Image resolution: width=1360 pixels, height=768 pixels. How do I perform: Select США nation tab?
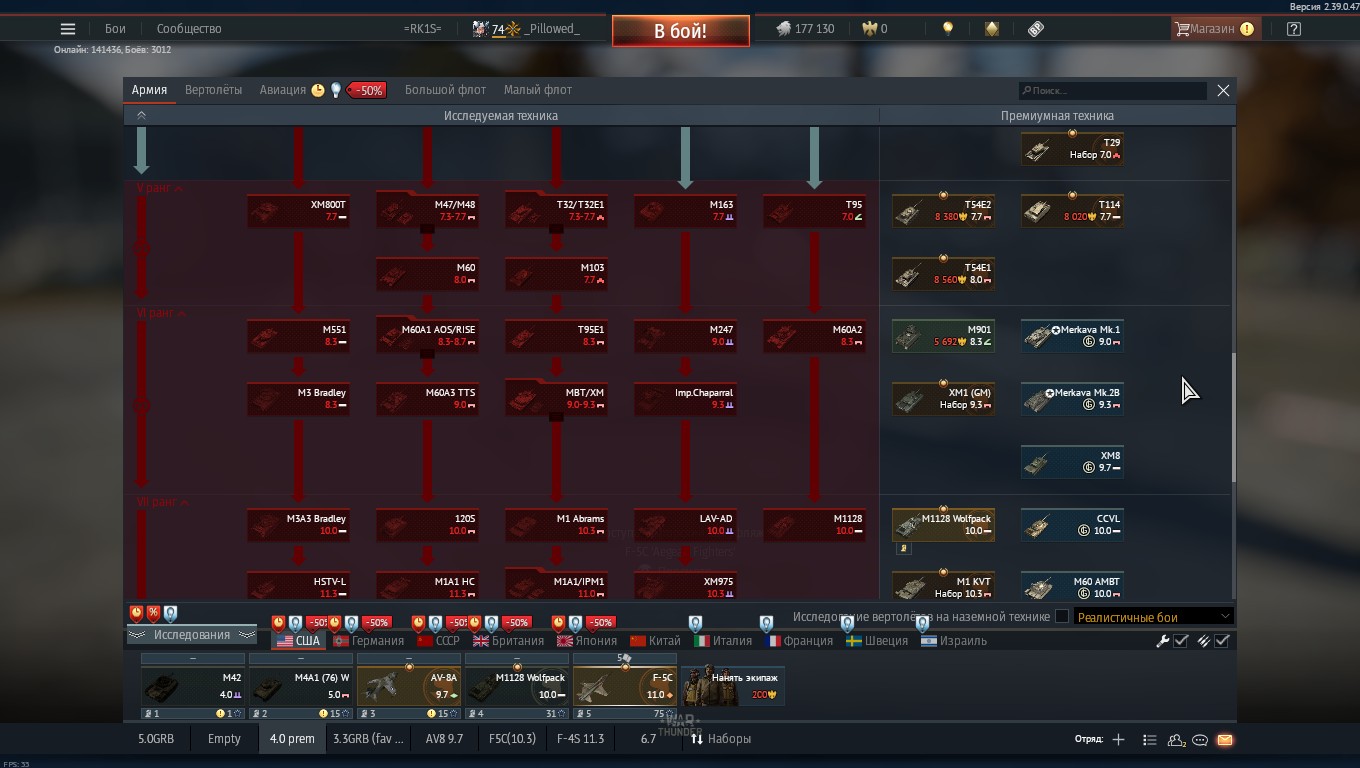coord(298,641)
